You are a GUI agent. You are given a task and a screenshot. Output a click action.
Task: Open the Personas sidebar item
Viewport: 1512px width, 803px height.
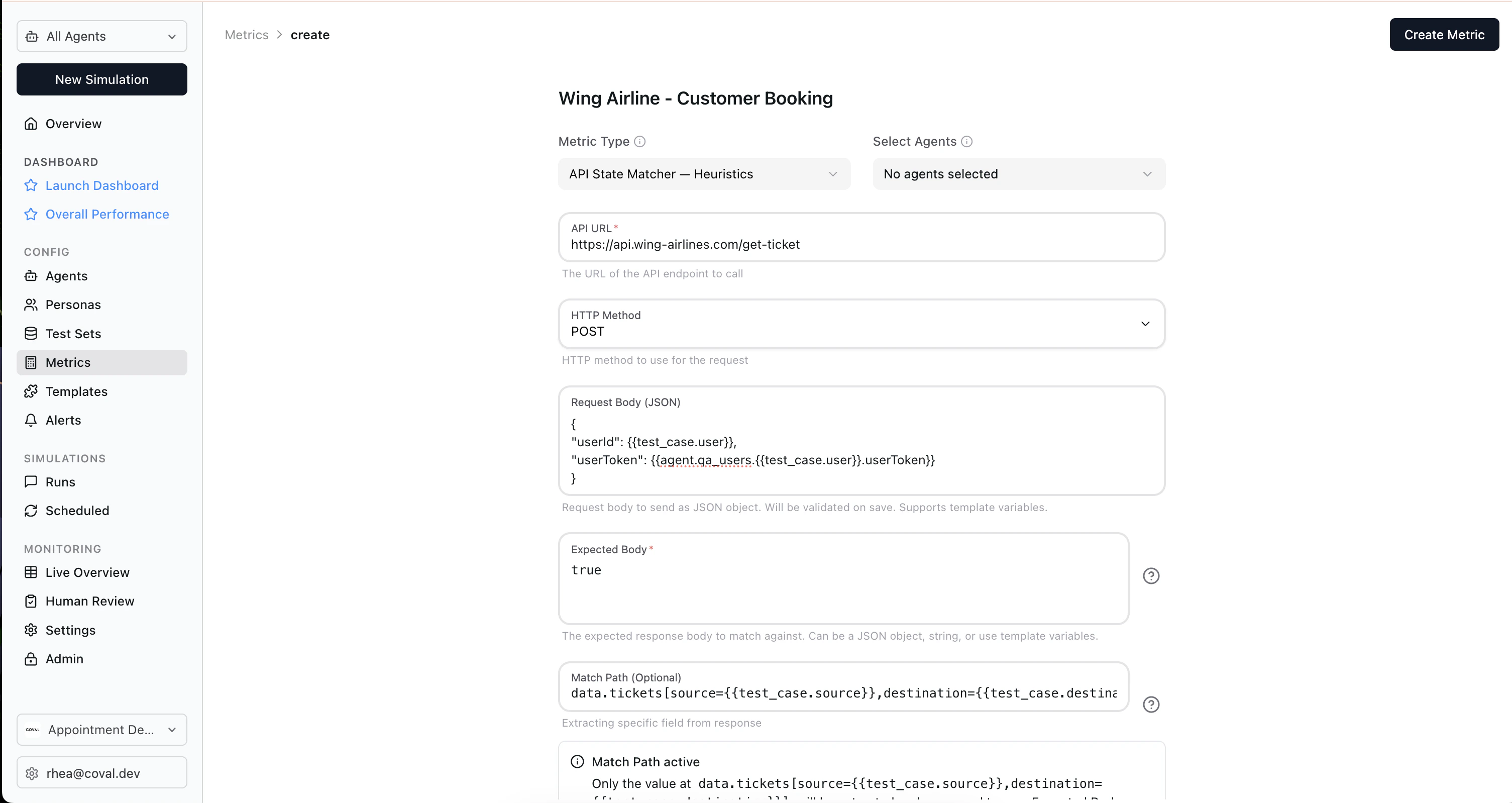click(73, 305)
